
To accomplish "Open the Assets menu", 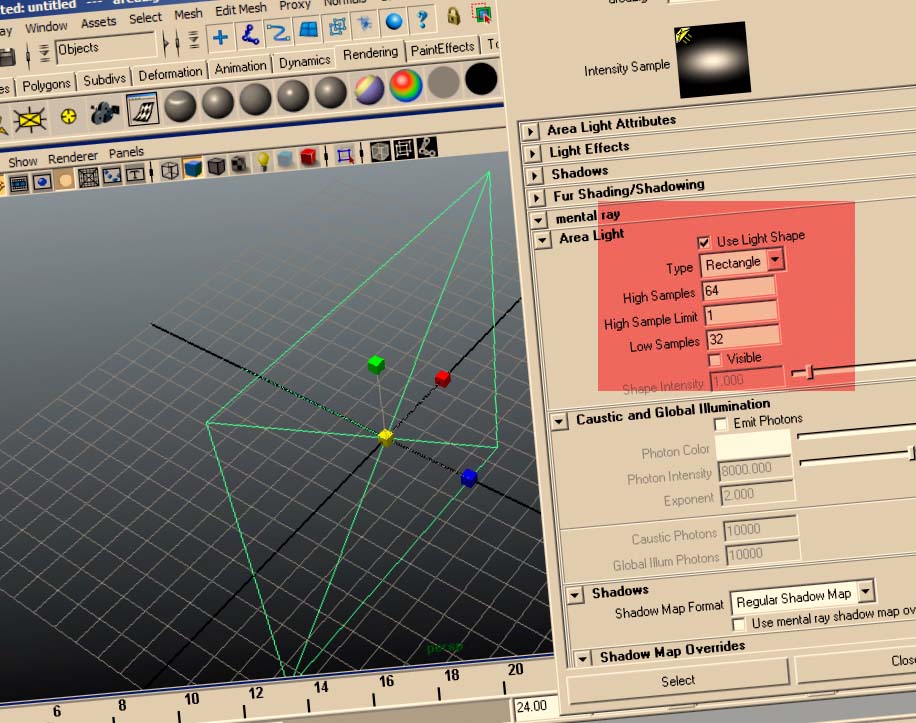I will click(98, 22).
